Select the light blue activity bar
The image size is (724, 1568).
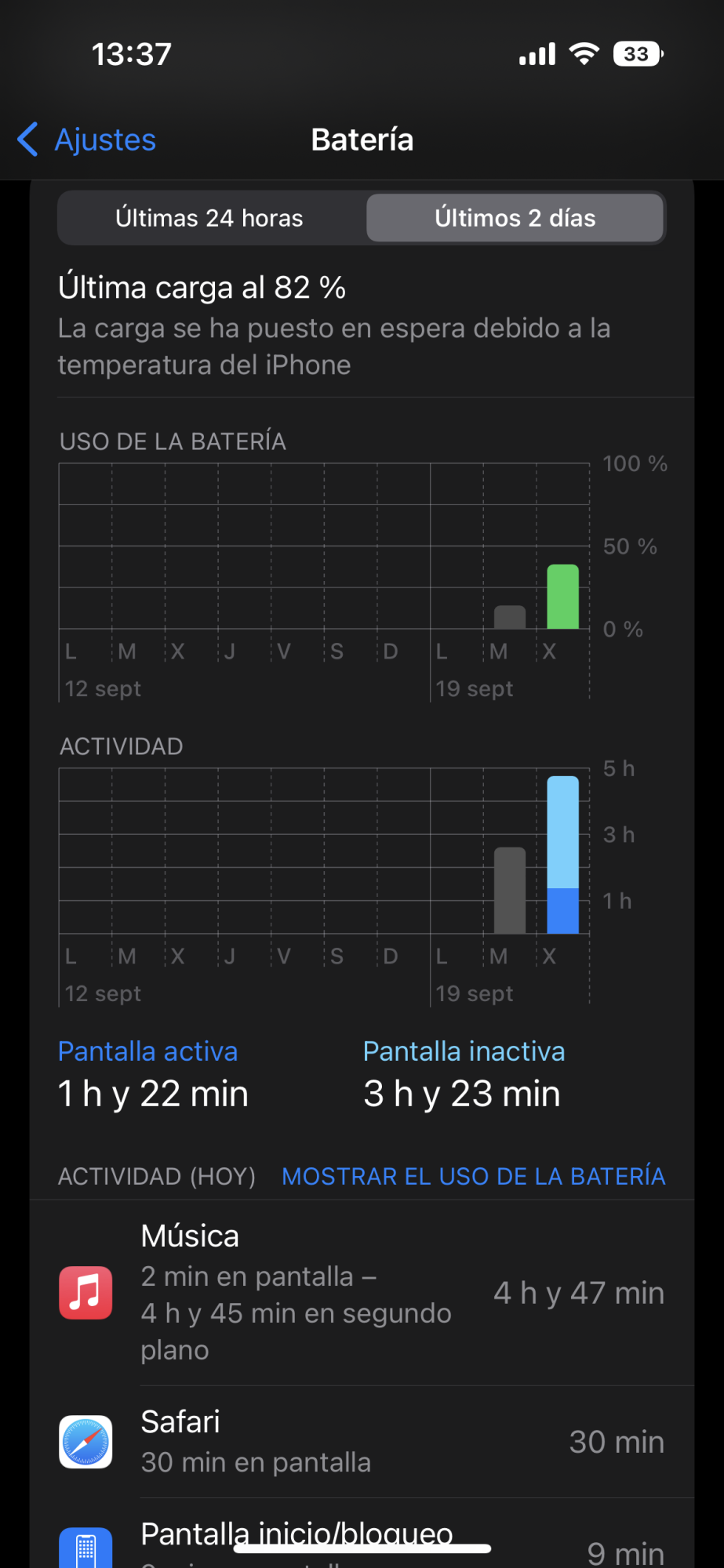point(562,831)
